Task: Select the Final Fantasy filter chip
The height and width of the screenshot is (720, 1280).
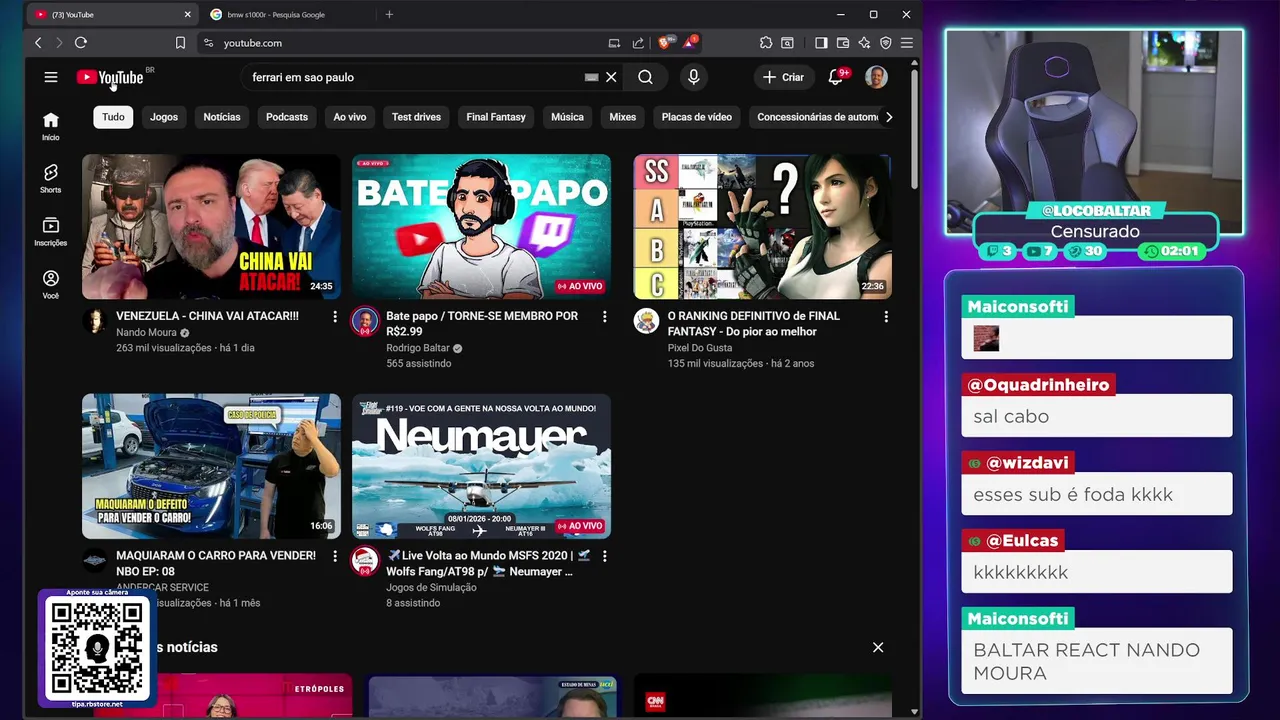Action: click(496, 117)
